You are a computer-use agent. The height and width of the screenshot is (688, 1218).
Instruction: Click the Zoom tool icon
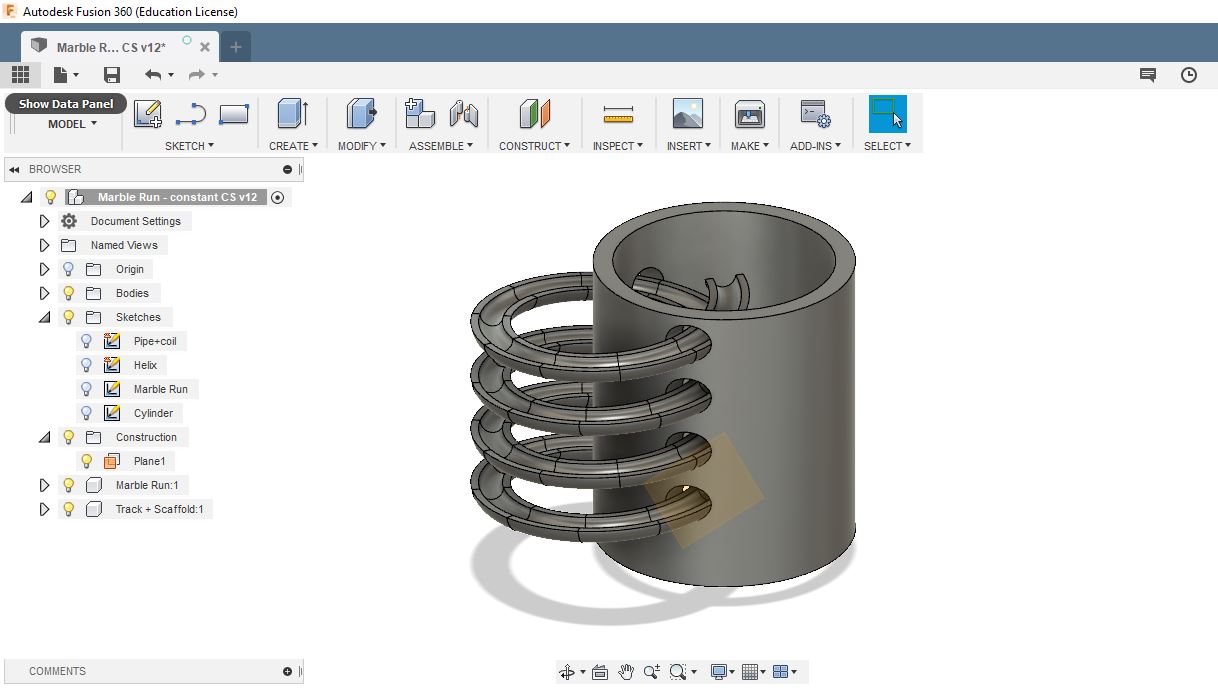click(x=652, y=672)
